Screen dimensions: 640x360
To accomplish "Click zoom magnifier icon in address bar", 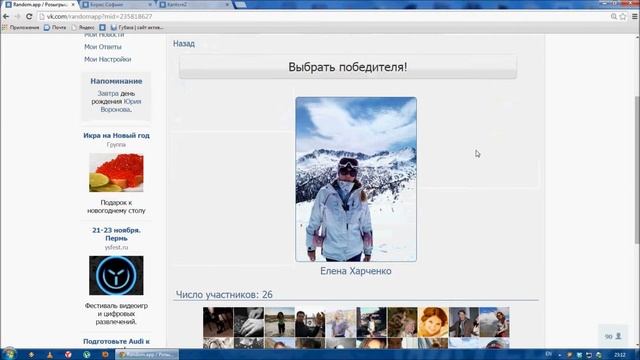I will [x=613, y=16].
